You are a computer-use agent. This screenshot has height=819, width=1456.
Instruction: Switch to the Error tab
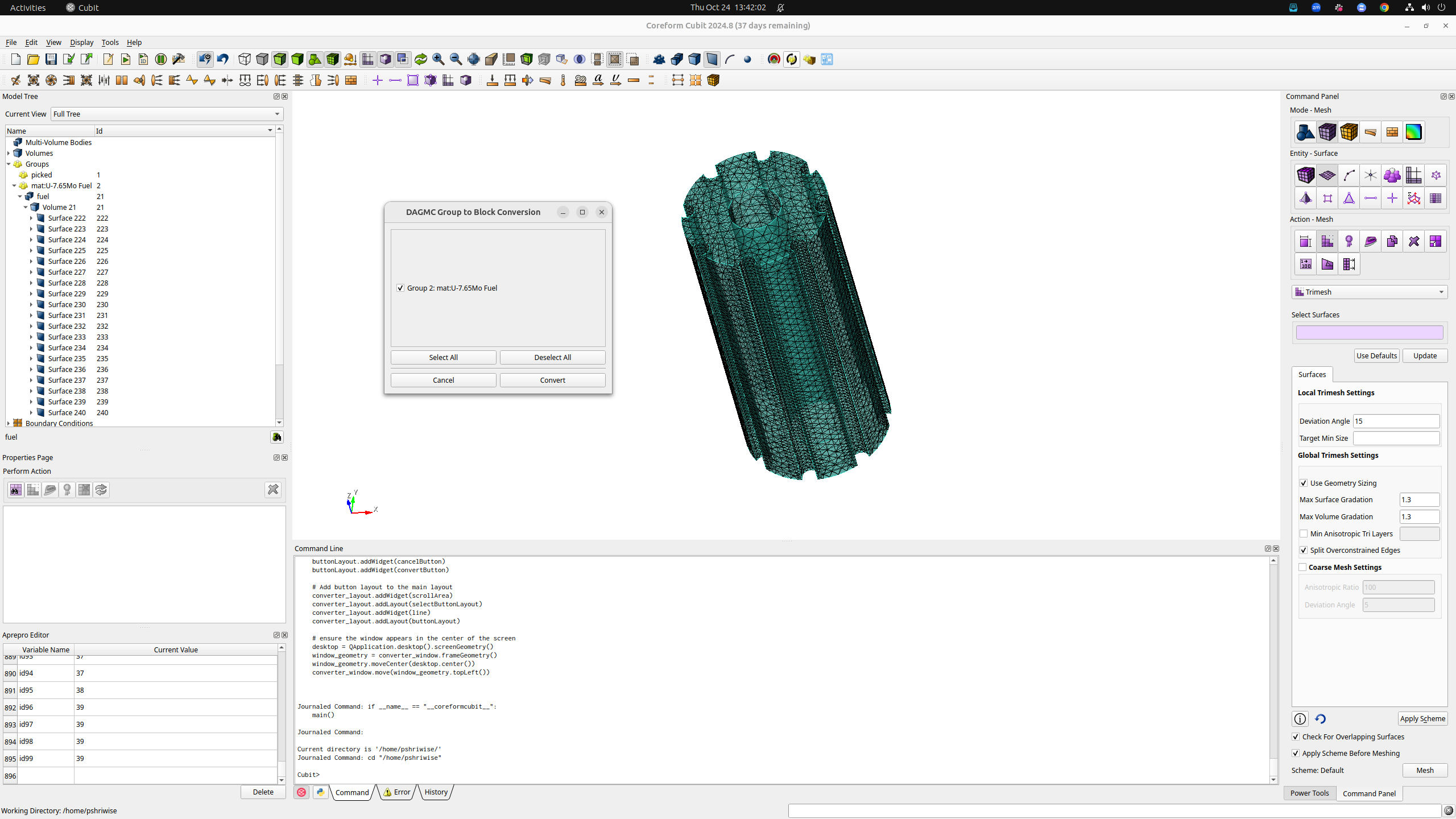pyautogui.click(x=396, y=792)
